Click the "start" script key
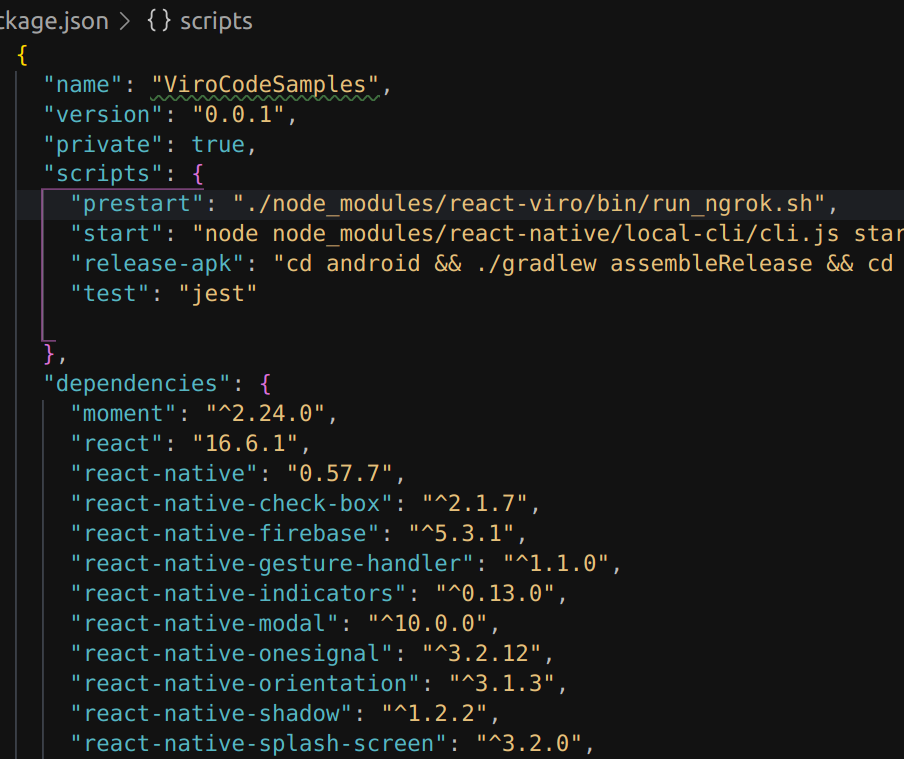Viewport: 904px width, 759px height. (x=116, y=234)
